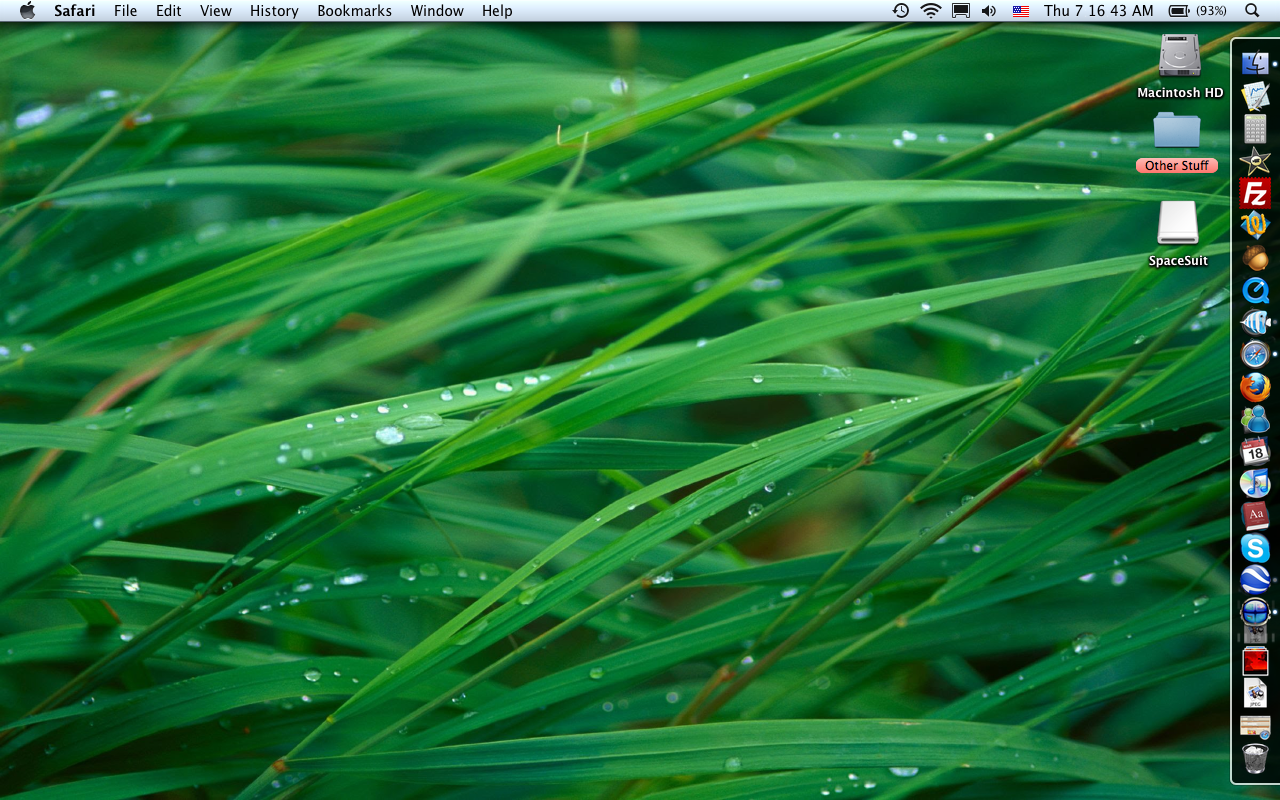Open the Bookmarks menu
1280x800 pixels.
click(x=354, y=11)
